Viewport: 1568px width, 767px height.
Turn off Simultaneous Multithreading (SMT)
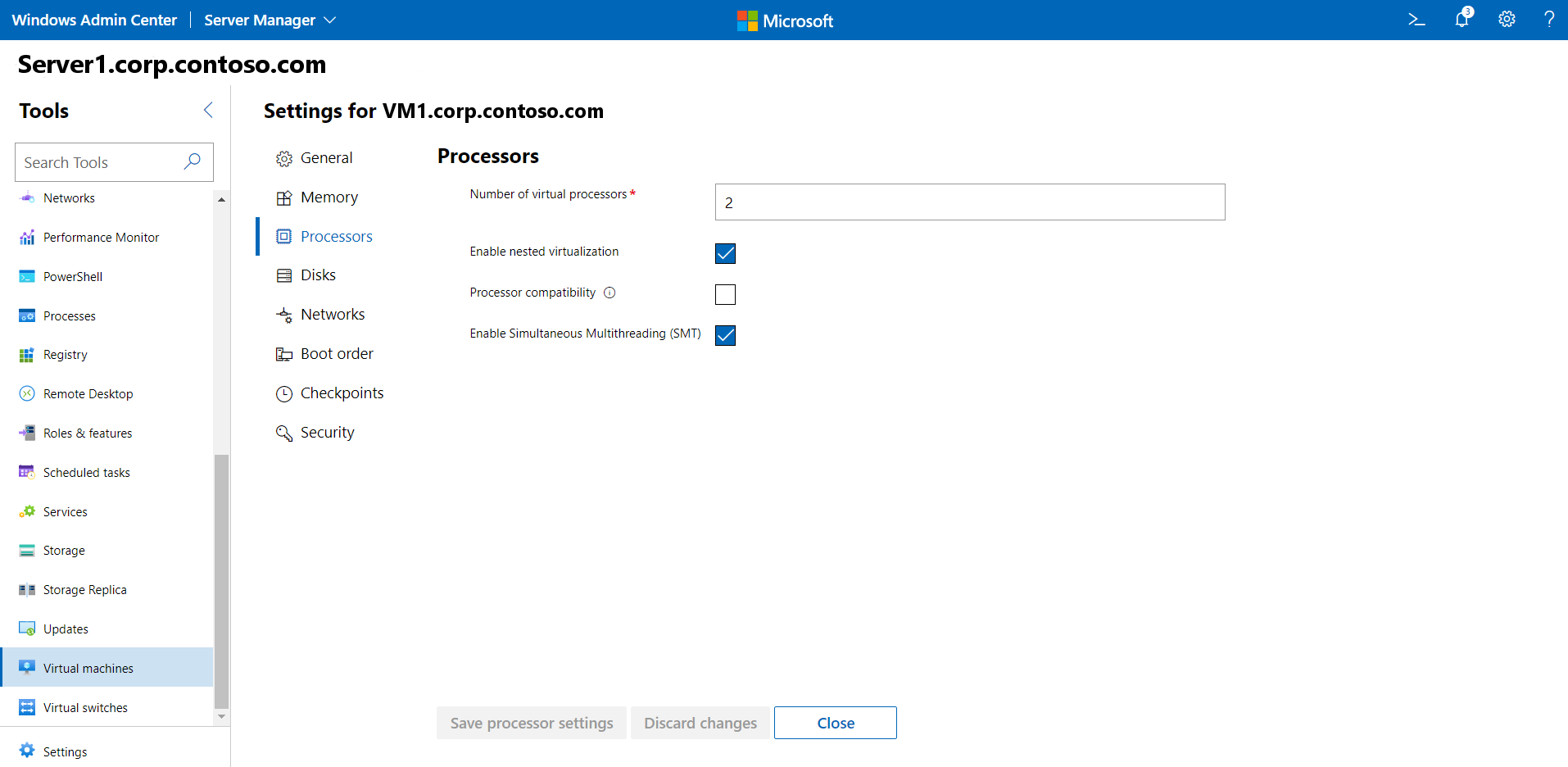click(725, 335)
